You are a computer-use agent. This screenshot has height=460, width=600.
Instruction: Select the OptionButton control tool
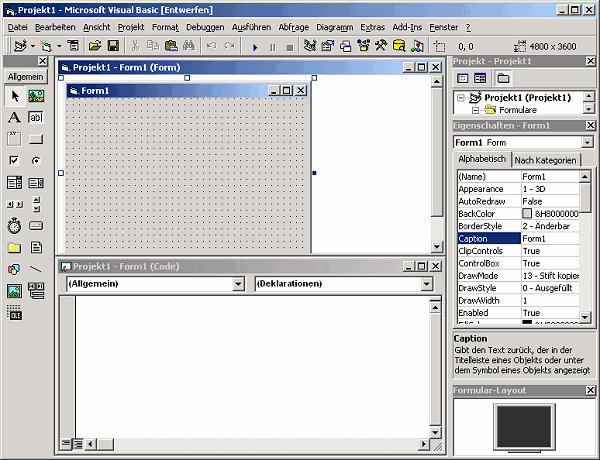point(36,161)
